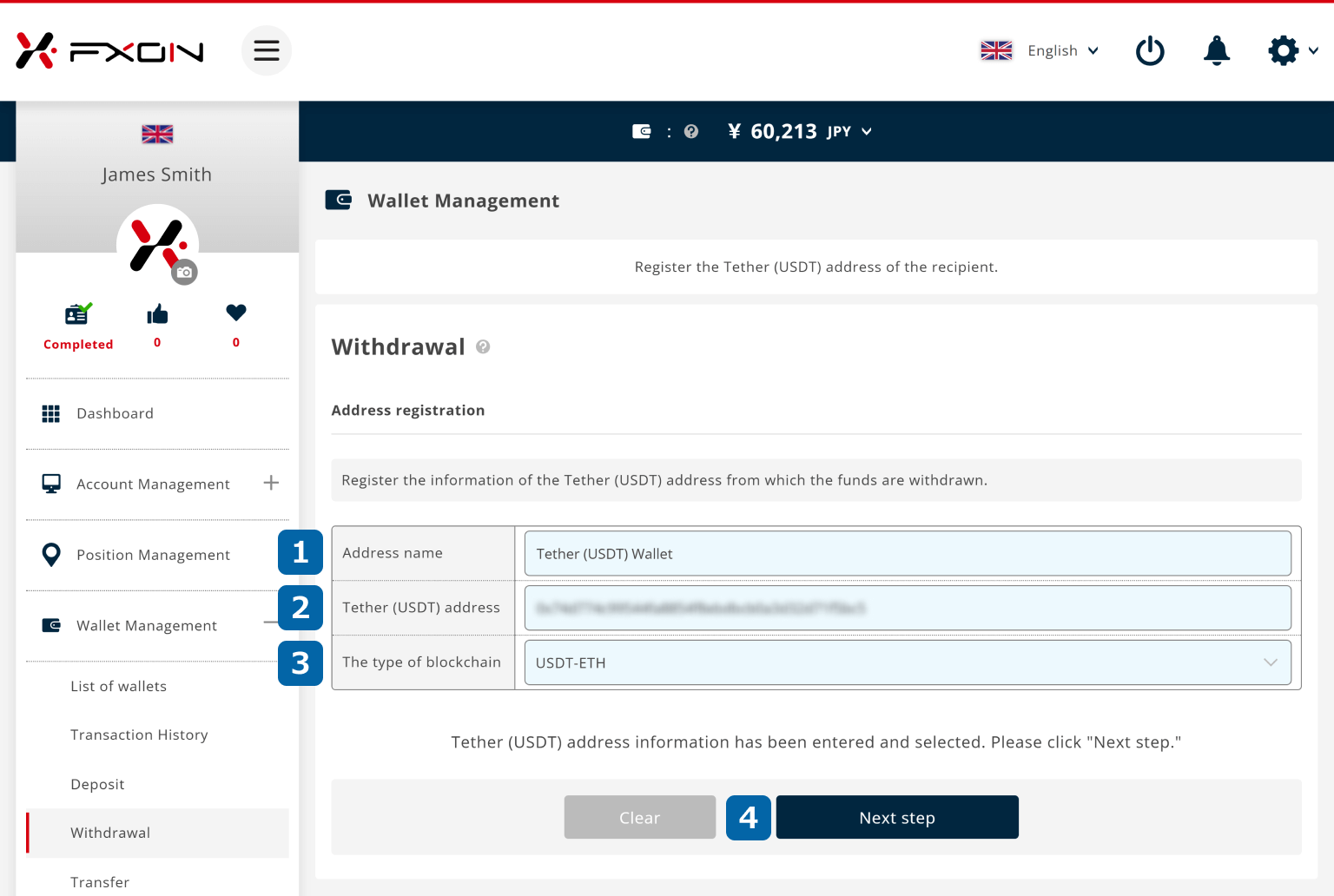The image size is (1334, 896).
Task: Click the Position Management pin icon
Action: (x=51, y=555)
